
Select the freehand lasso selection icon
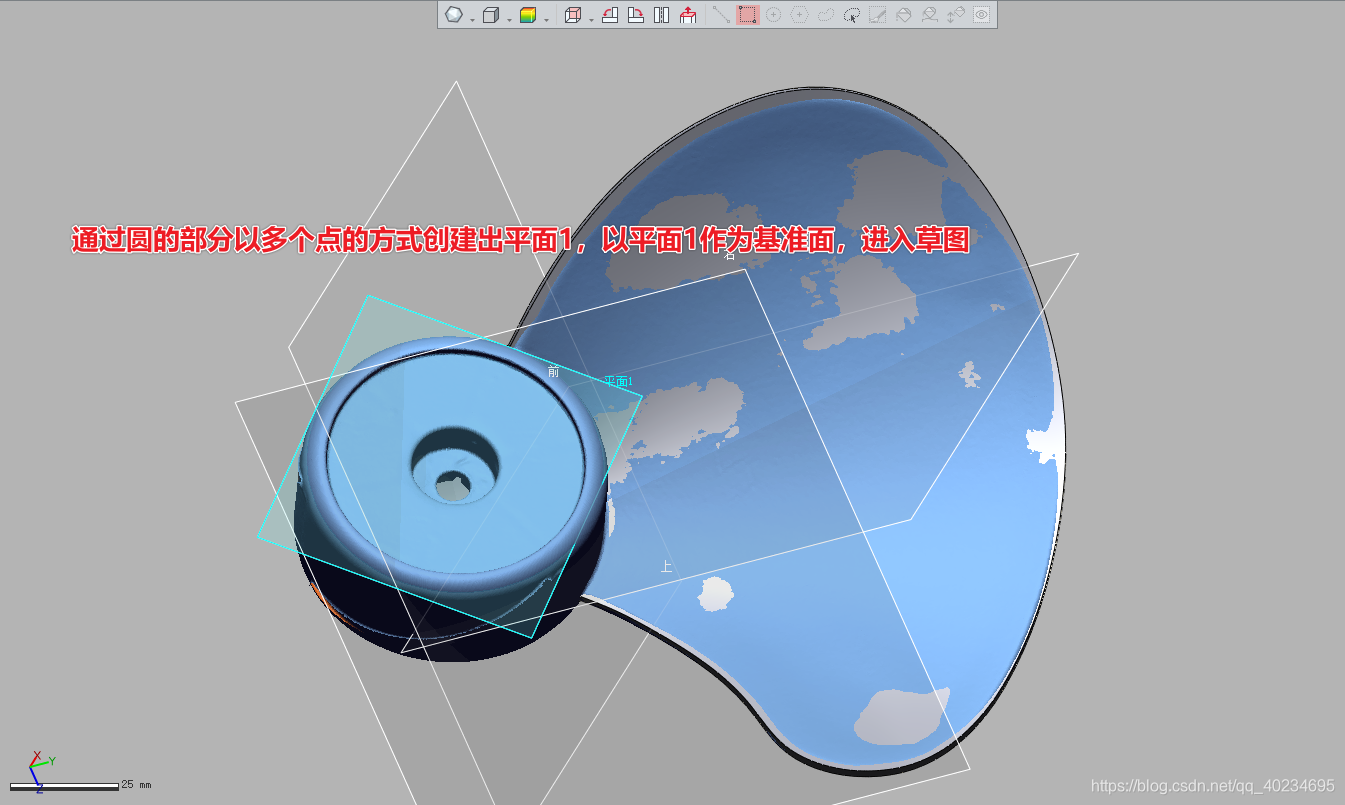point(826,15)
